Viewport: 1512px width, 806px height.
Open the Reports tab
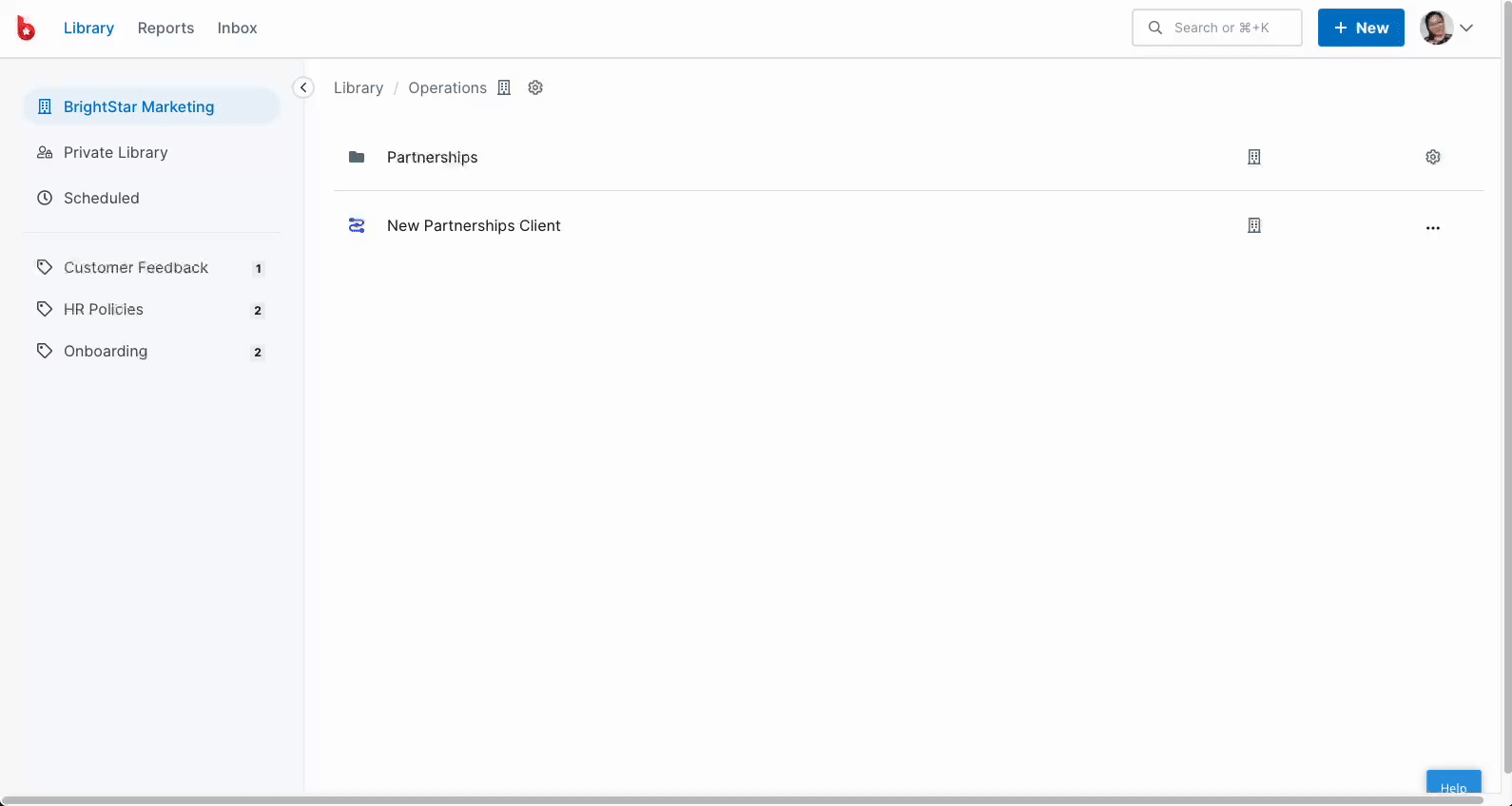point(165,28)
